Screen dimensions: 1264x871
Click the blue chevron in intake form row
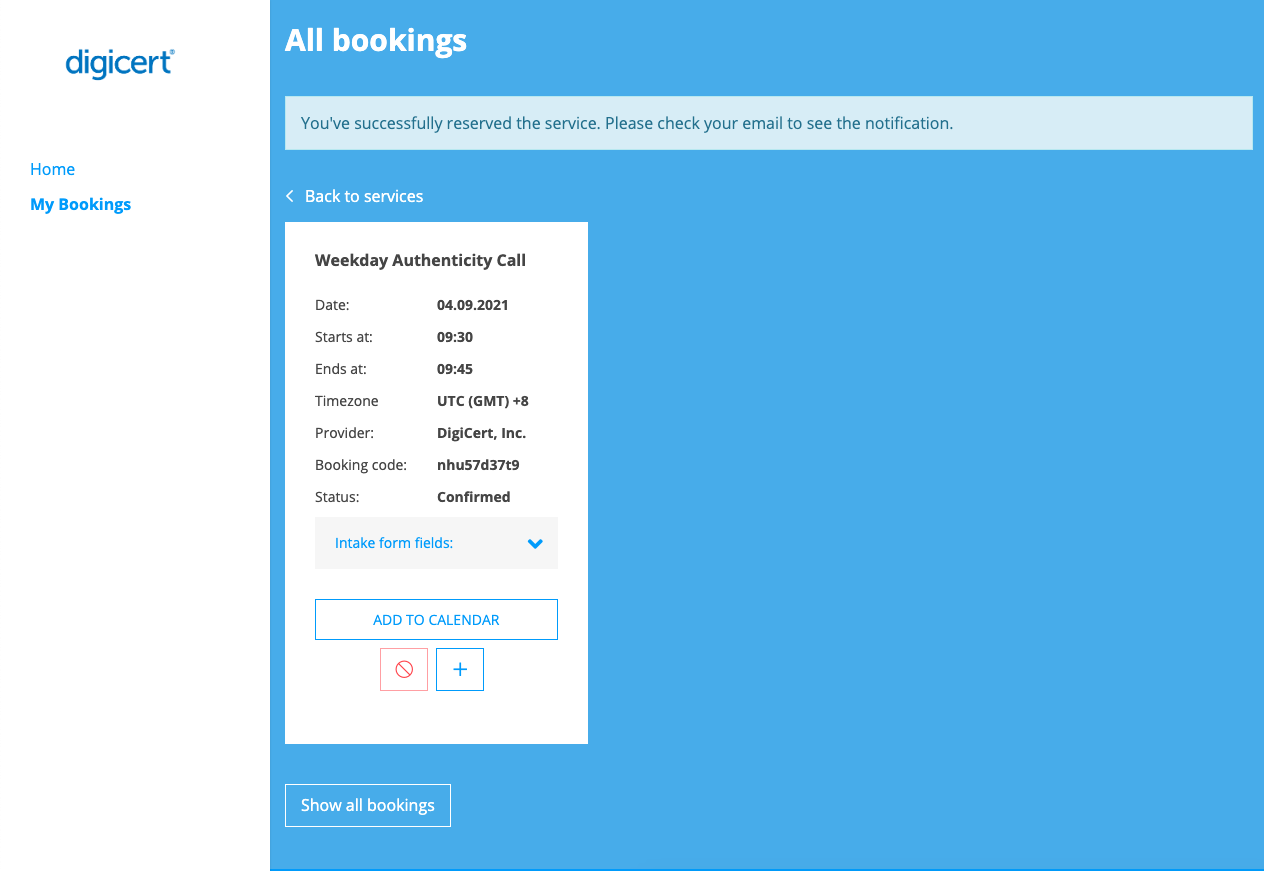click(x=535, y=543)
